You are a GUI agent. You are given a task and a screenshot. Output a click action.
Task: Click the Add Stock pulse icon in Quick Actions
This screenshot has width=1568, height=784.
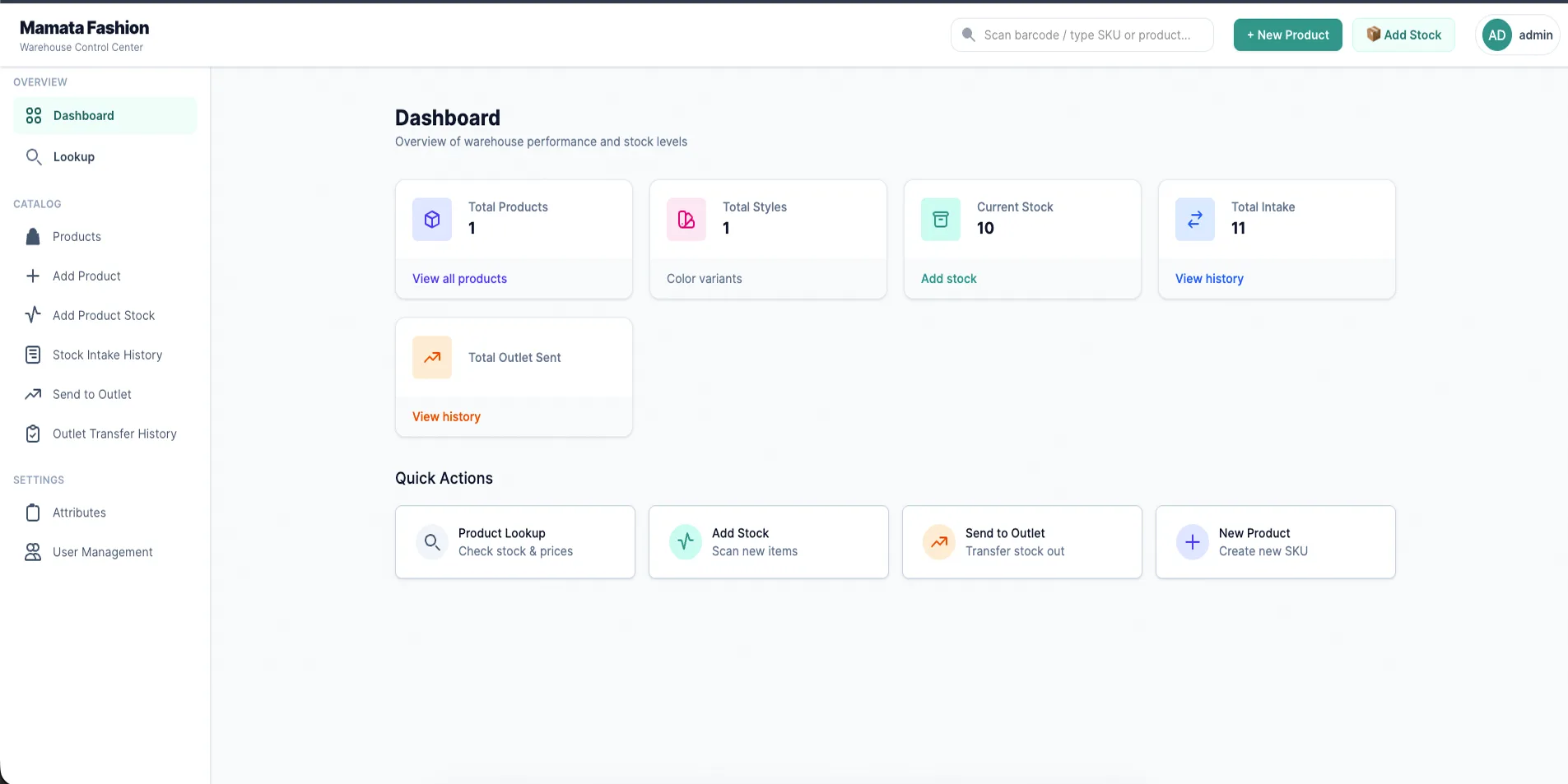[x=686, y=542]
